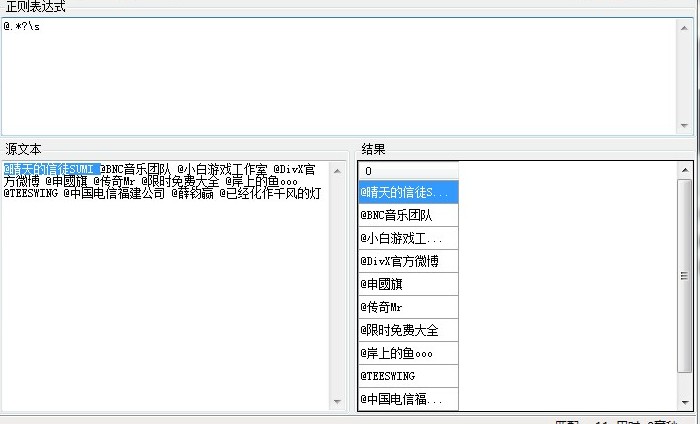Click the 源文本 label
The height and width of the screenshot is (424, 700).
point(23,149)
